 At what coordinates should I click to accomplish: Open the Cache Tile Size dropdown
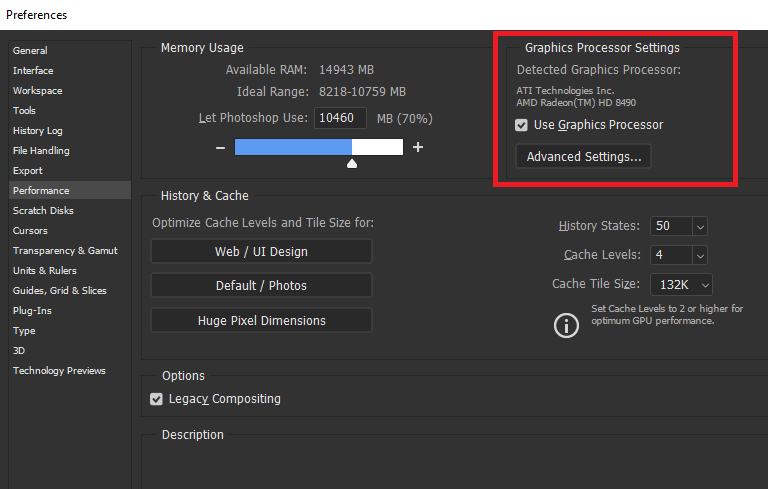704,284
